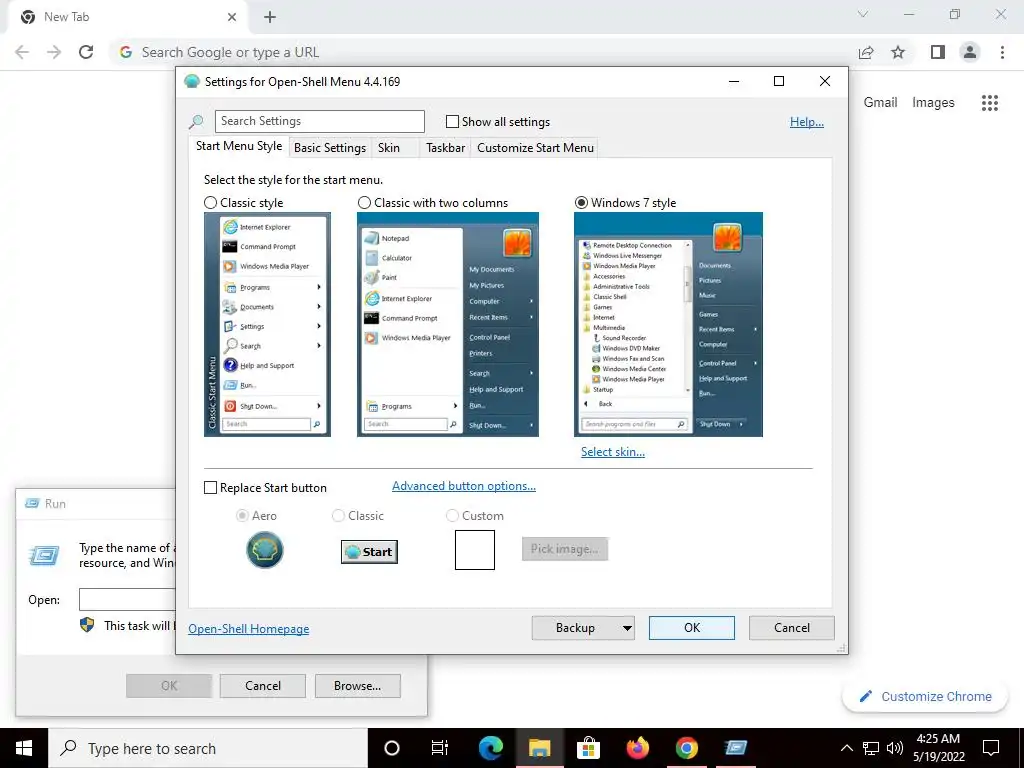Click the search magnifier icon in Open-Shell settings
Image resolution: width=1024 pixels, height=768 pixels.
196,122
